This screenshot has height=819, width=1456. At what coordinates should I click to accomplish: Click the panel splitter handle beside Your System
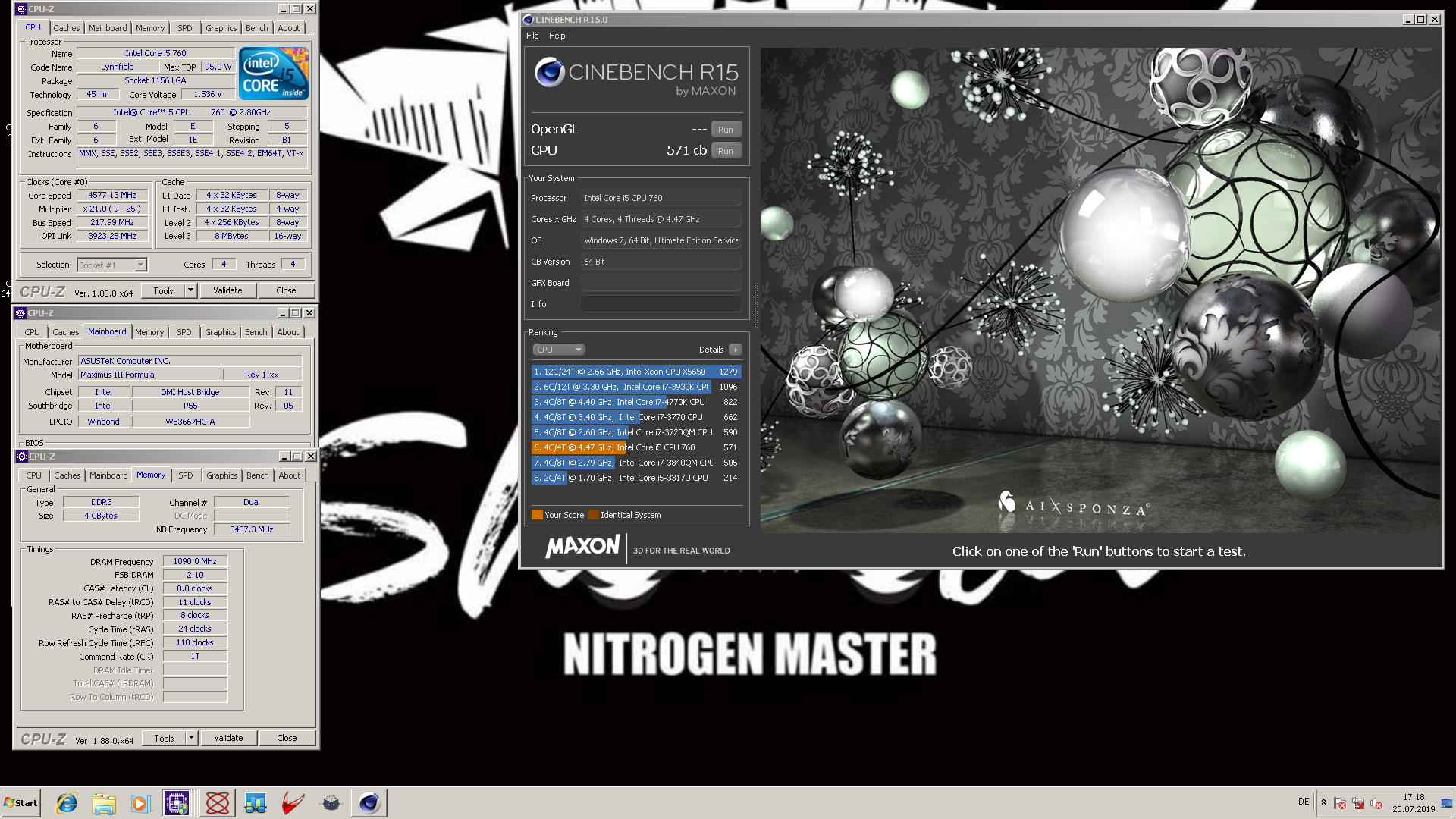(x=755, y=305)
